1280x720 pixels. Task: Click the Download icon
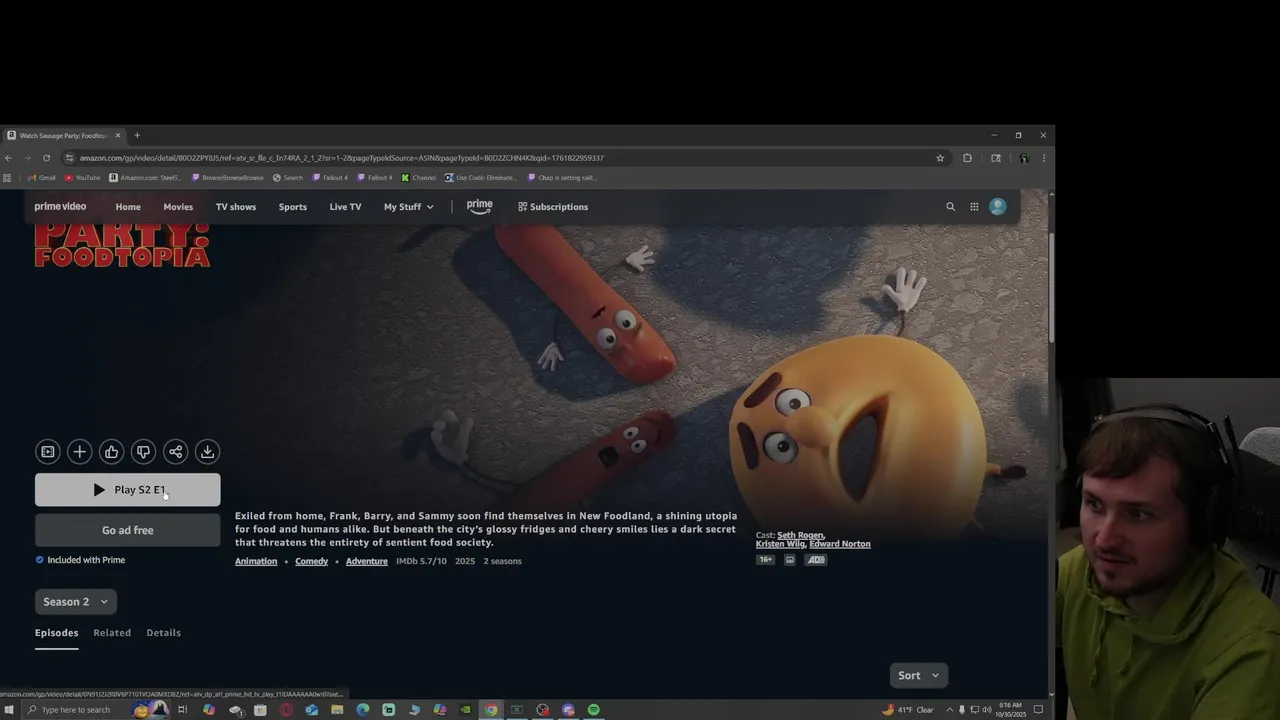tap(207, 452)
